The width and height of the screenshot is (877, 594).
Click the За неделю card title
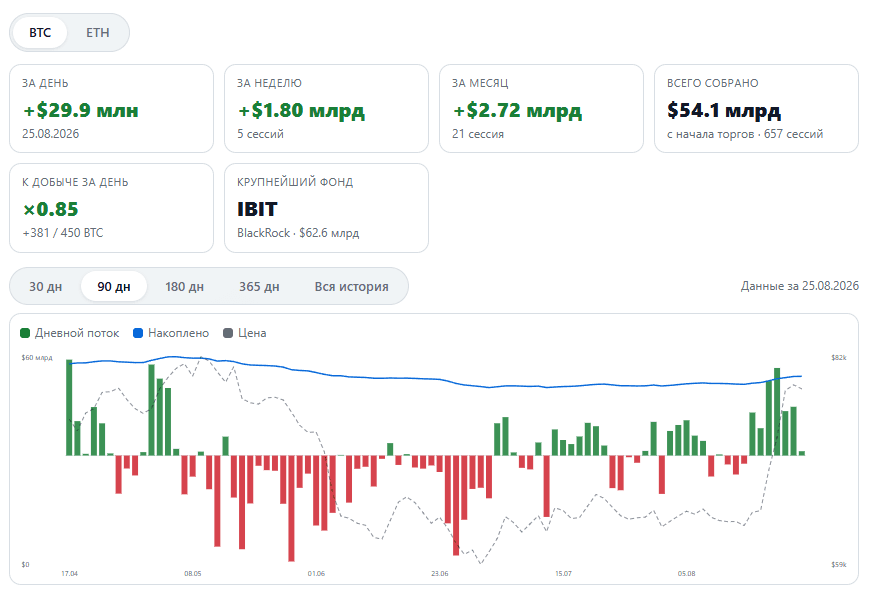(x=269, y=83)
